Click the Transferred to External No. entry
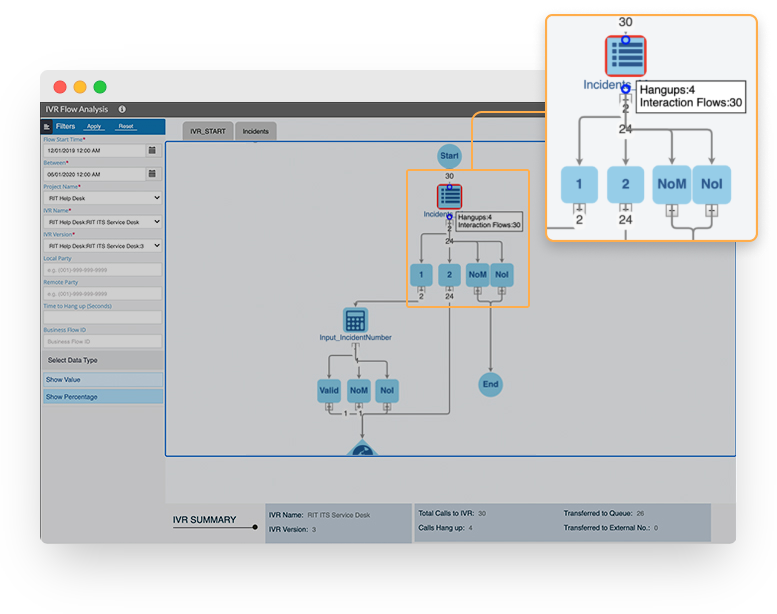The height and width of the screenshot is (614, 777). click(610, 528)
